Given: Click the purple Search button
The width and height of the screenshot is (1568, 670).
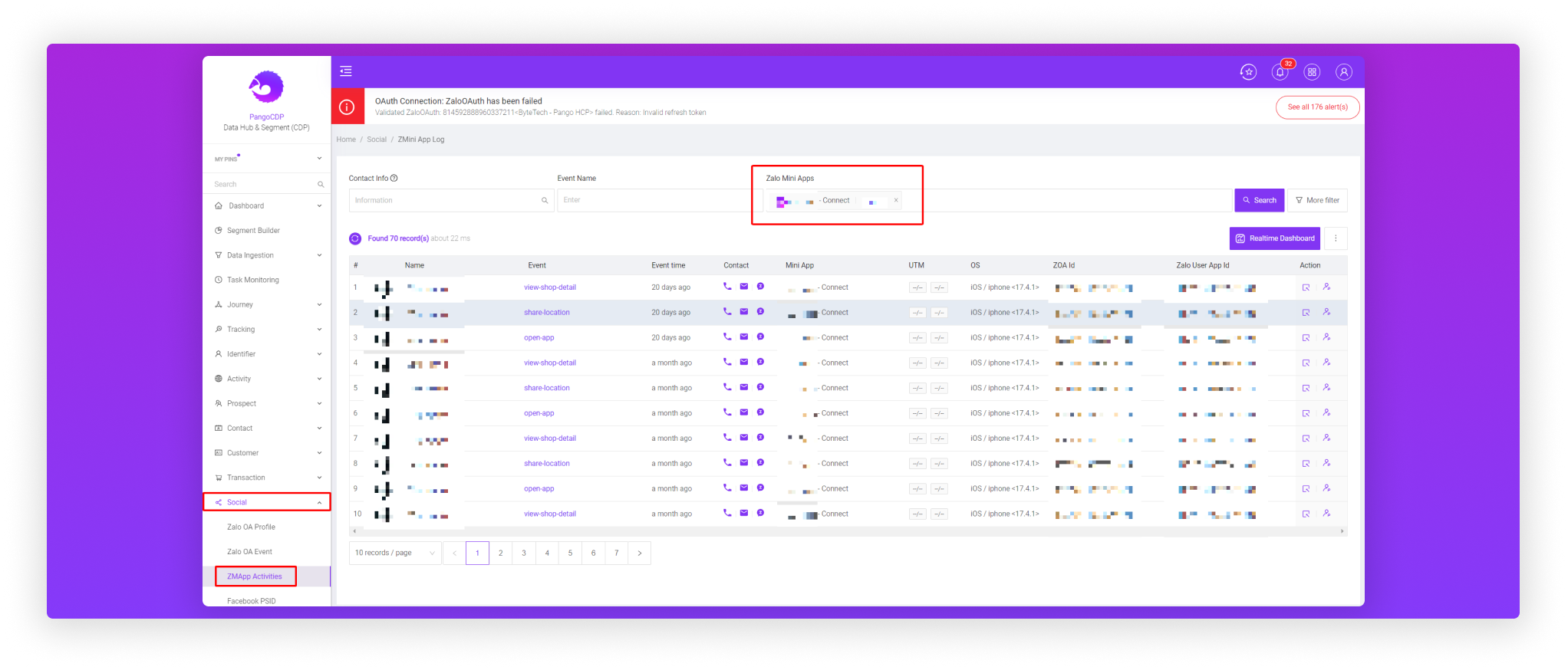Looking at the screenshot, I should tap(1259, 200).
